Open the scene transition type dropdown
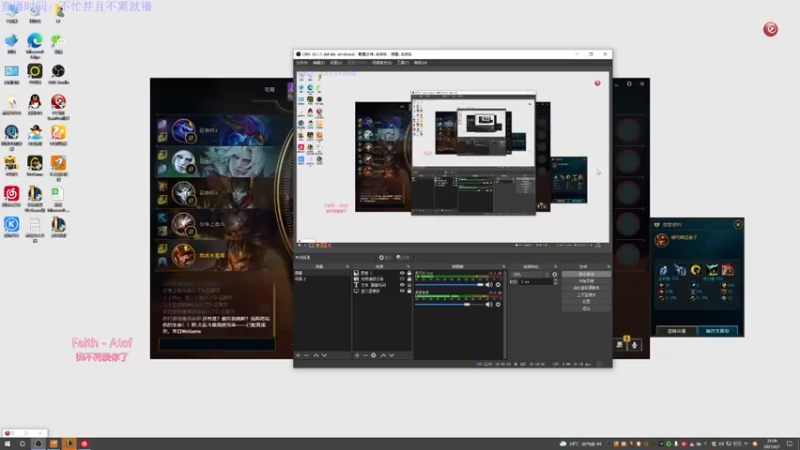800x450 pixels. [x=531, y=274]
